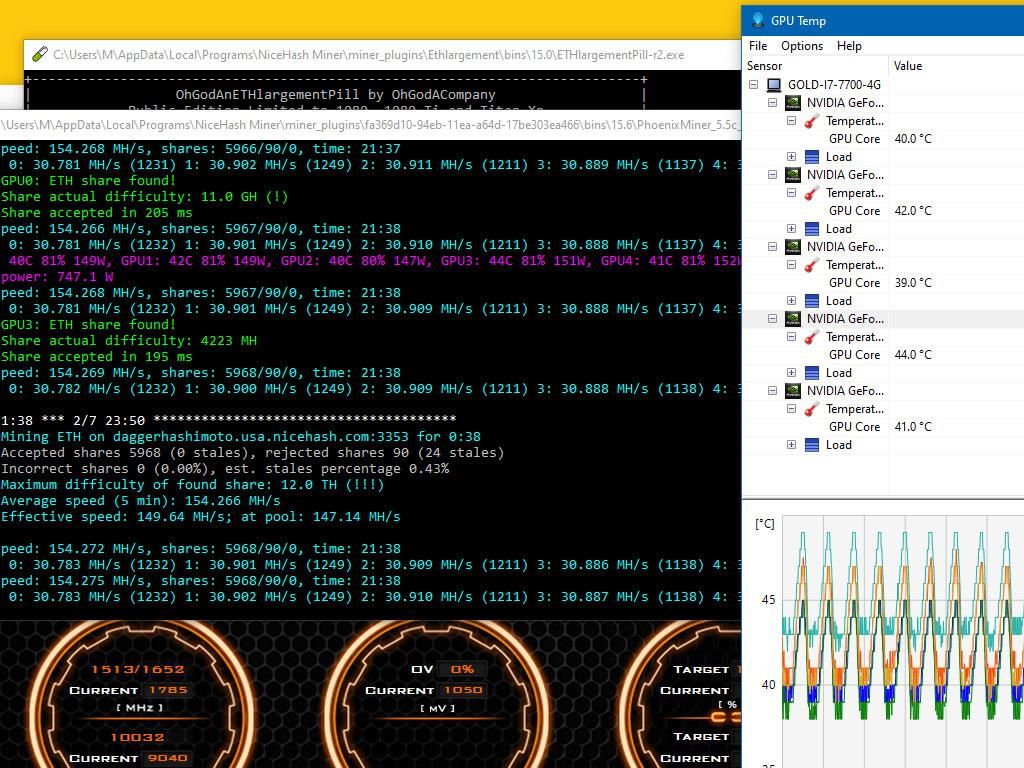Click the thermometer icon above 42.0 °C
The width and height of the screenshot is (1024, 768).
click(812, 193)
